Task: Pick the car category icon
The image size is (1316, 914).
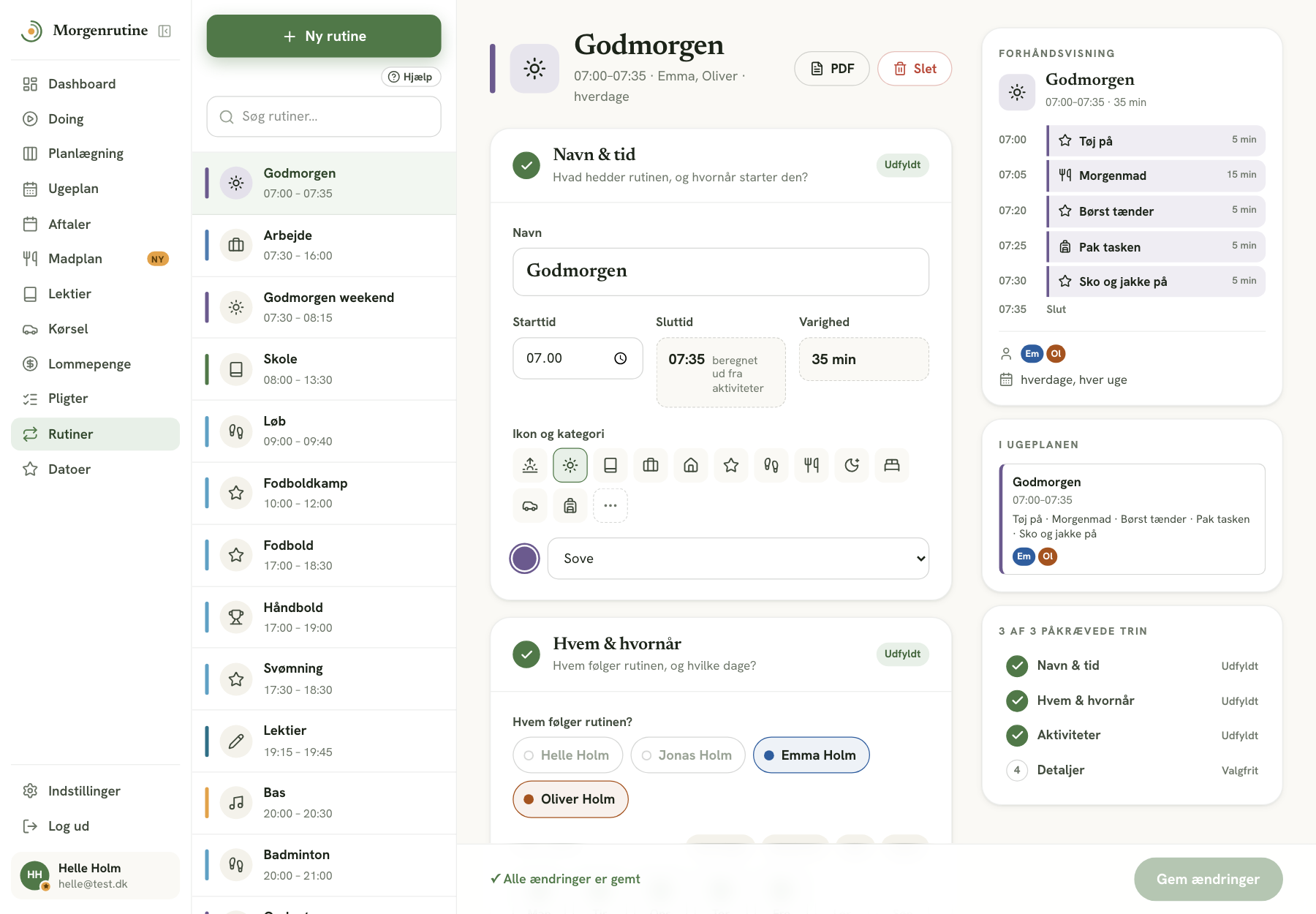Action: pyautogui.click(x=530, y=505)
